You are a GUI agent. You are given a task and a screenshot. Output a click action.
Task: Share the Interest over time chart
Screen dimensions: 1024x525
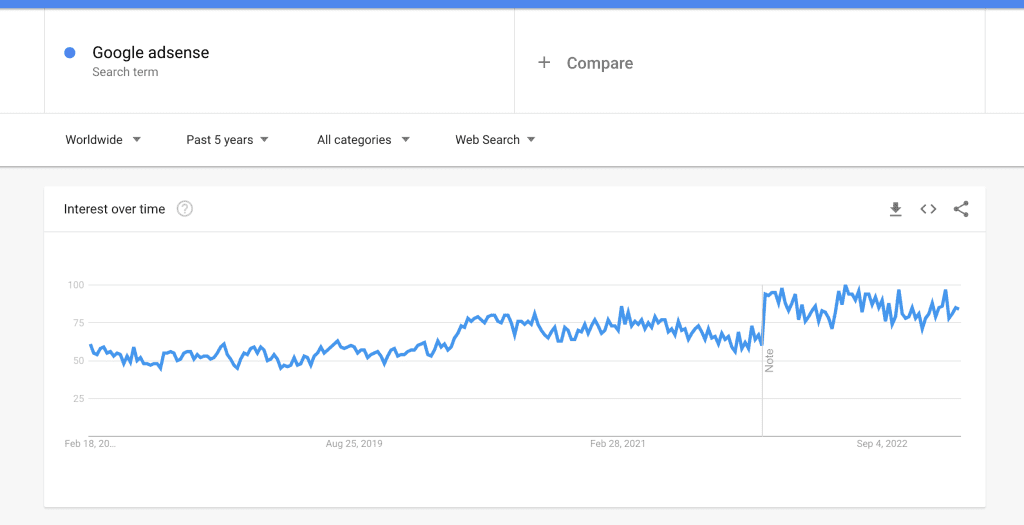coord(961,209)
